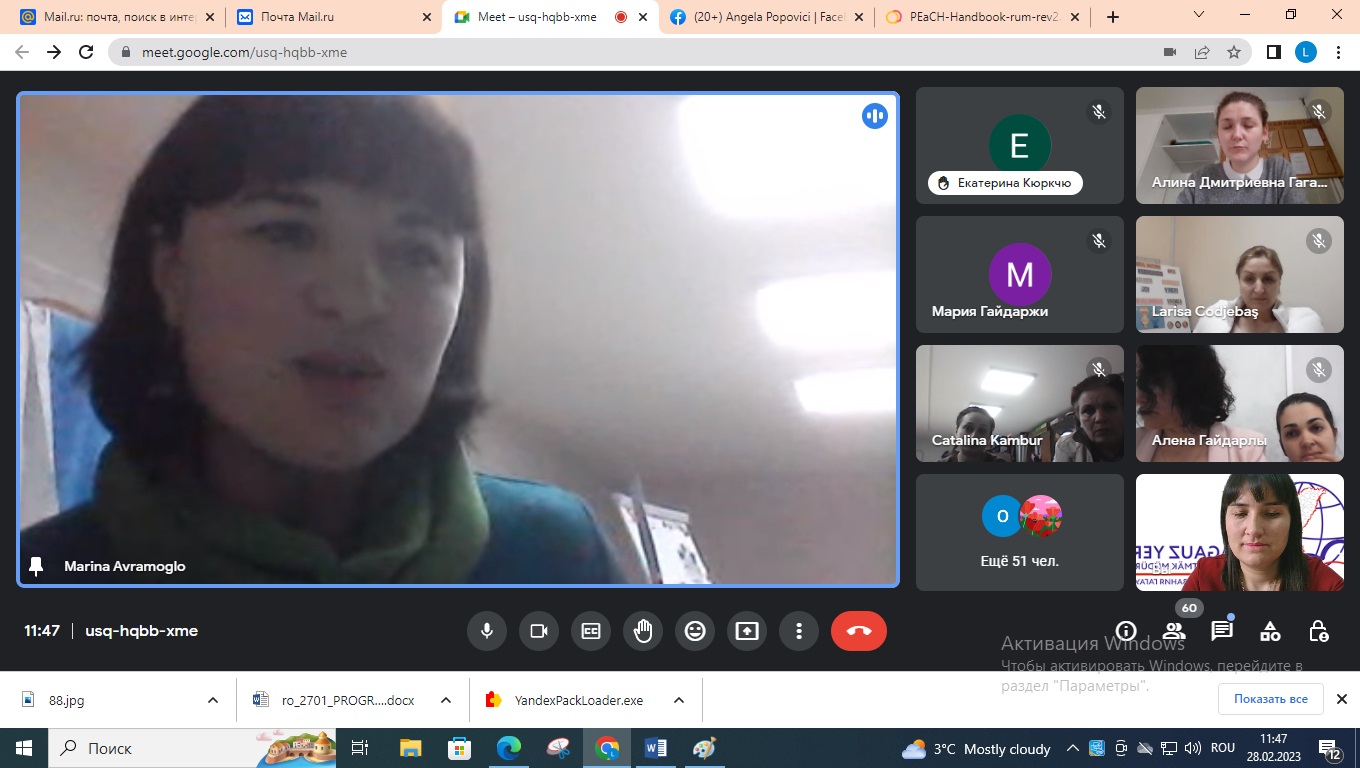Expand the tab search chevron
The width and height of the screenshot is (1360, 768).
pos(1200,15)
